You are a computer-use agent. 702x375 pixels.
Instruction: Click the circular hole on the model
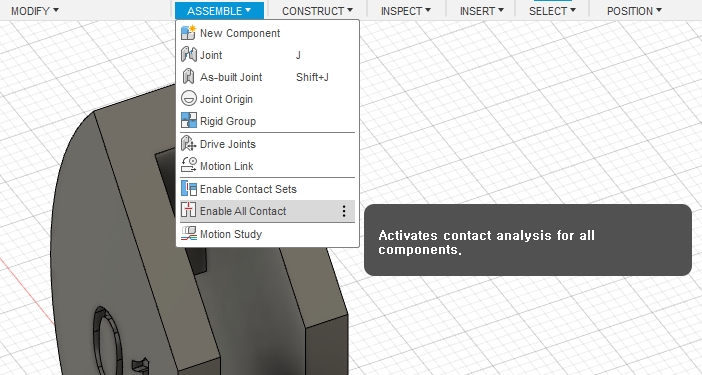point(108,342)
